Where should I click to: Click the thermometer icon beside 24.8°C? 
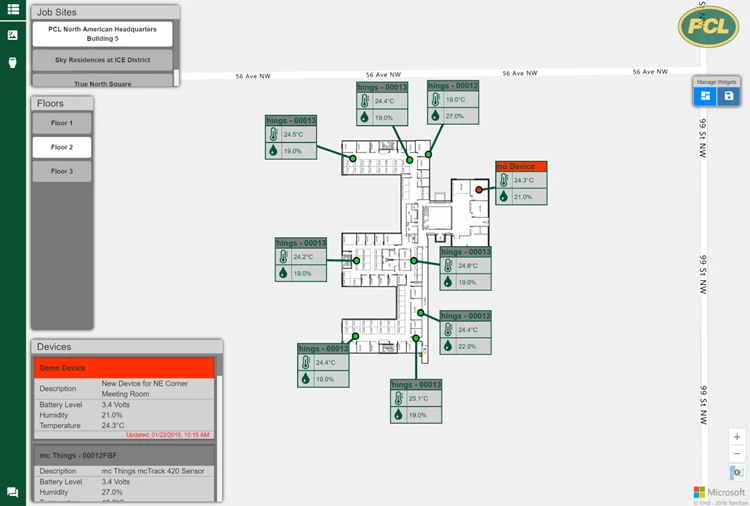[x=448, y=265]
